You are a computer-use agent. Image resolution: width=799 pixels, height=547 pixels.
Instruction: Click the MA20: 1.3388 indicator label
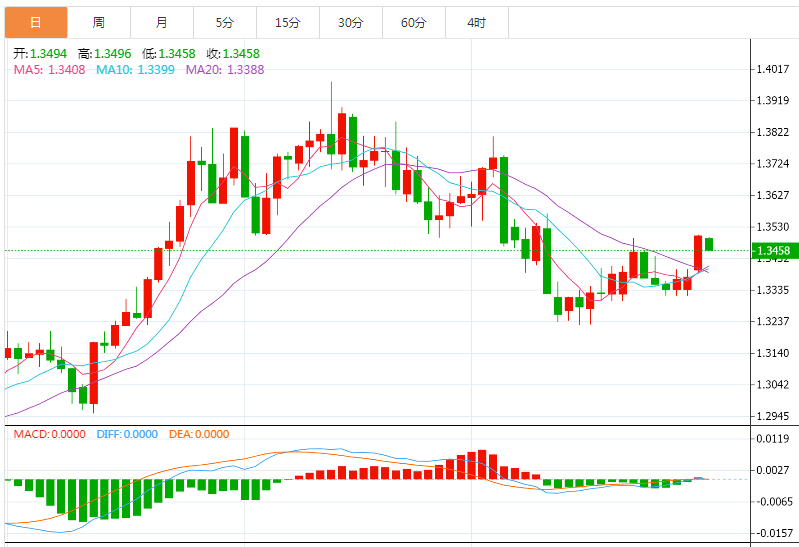point(225,70)
